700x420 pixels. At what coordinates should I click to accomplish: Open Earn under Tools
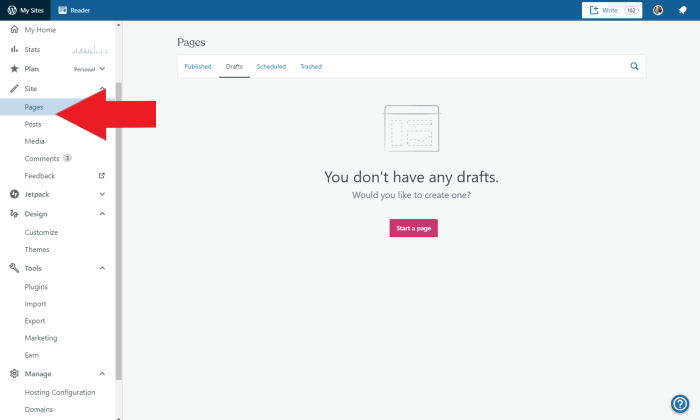(x=31, y=355)
